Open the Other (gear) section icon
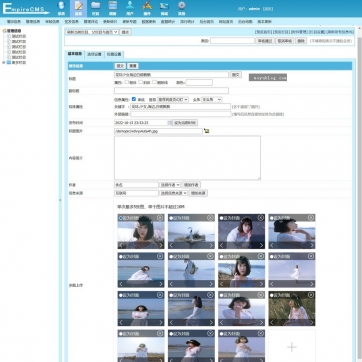Viewport: 362px width, 362px height. click(181, 8)
